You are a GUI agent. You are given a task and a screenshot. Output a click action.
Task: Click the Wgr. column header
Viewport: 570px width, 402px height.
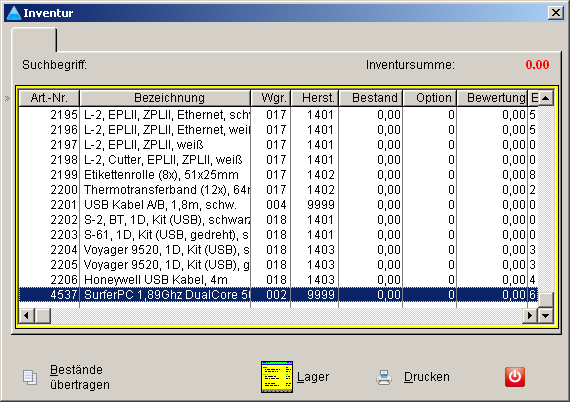(271, 98)
